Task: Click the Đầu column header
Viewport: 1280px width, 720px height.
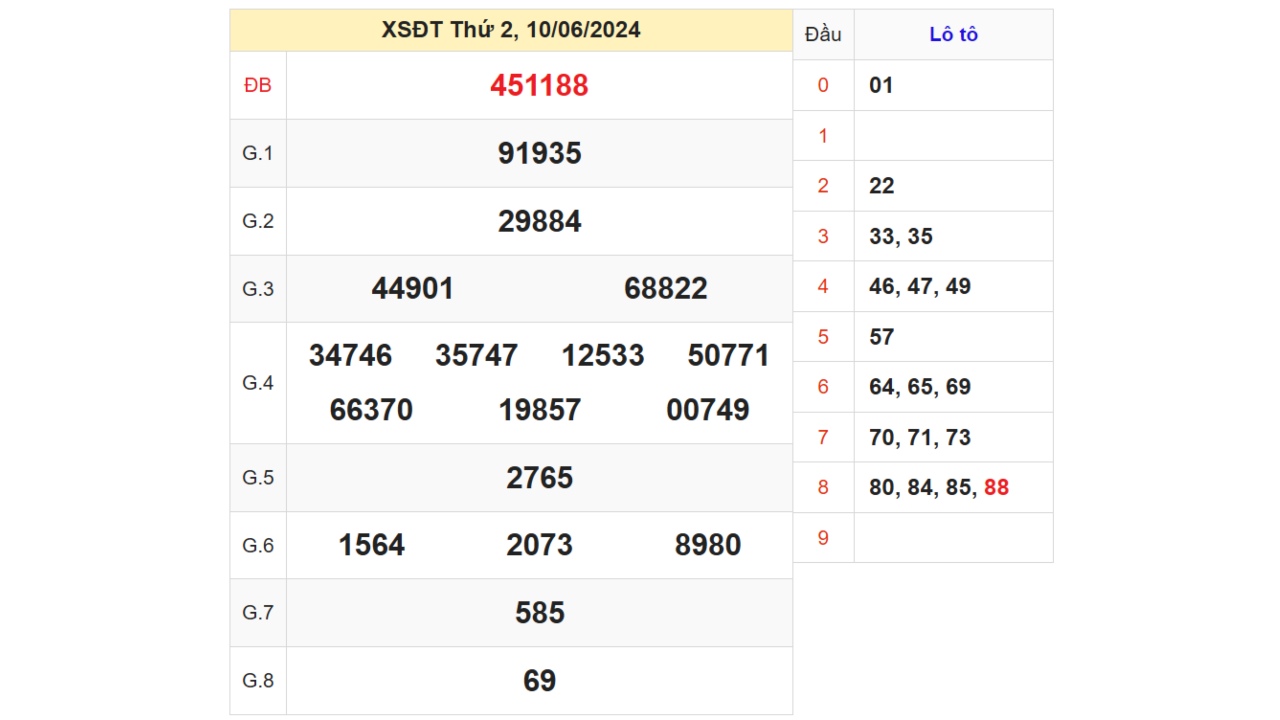Action: pyautogui.click(x=823, y=35)
